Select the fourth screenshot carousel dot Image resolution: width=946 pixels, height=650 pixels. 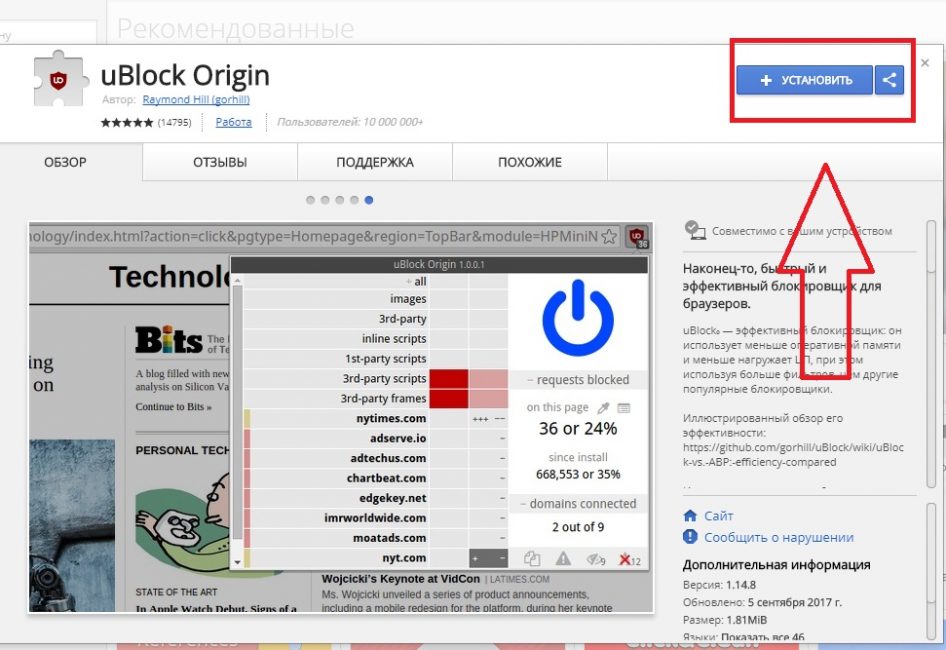tap(354, 200)
